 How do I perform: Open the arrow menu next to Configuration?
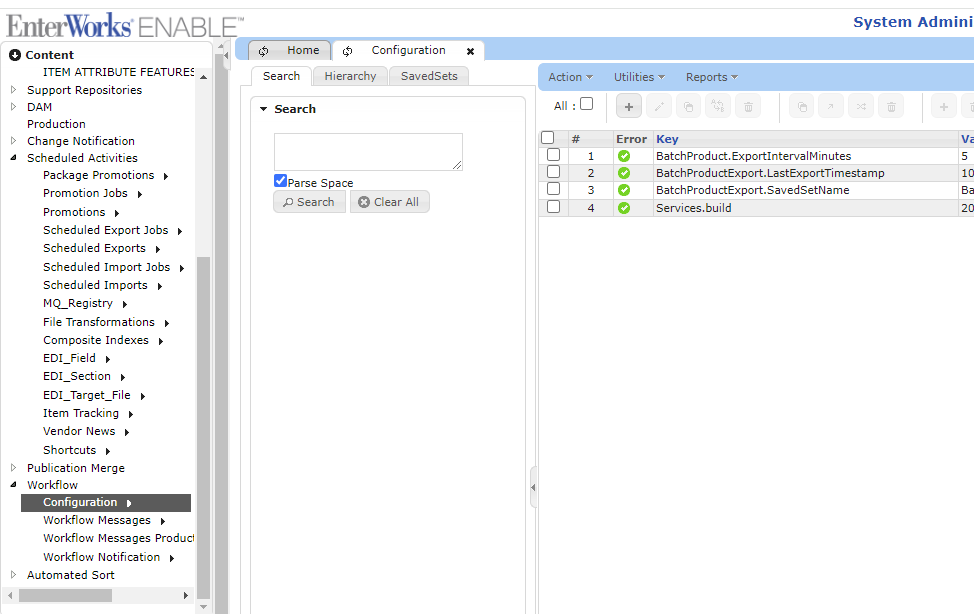click(x=129, y=503)
